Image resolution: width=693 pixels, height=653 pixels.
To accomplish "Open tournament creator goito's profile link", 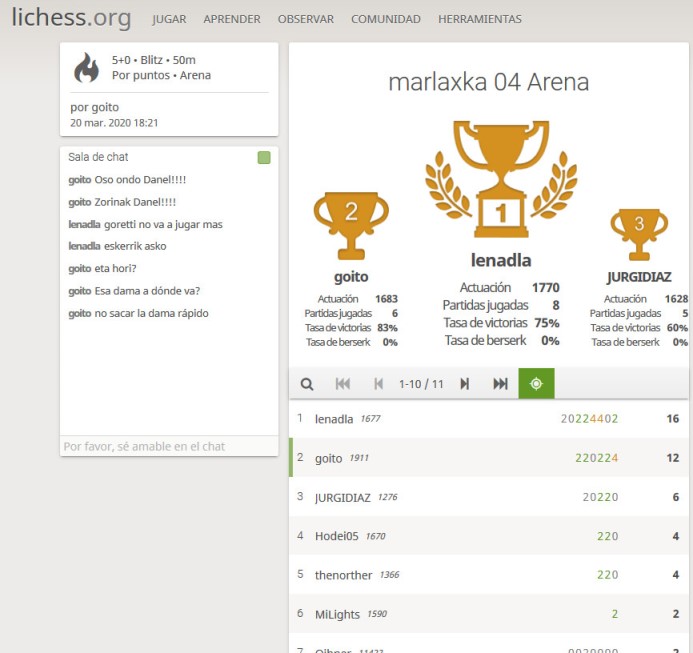I will [x=105, y=107].
